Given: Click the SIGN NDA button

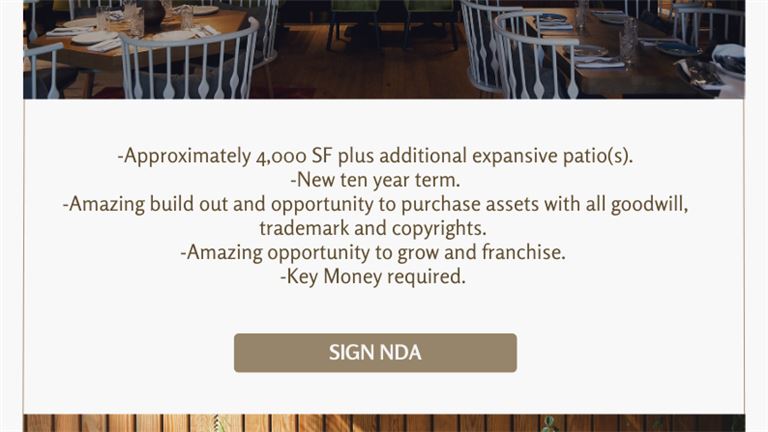Looking at the screenshot, I should [x=375, y=353].
